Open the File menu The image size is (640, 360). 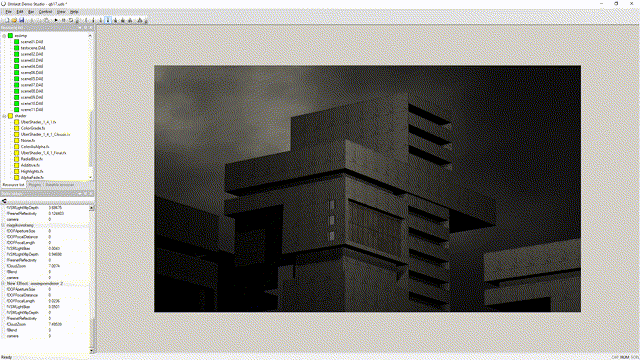pyautogui.click(x=8, y=12)
